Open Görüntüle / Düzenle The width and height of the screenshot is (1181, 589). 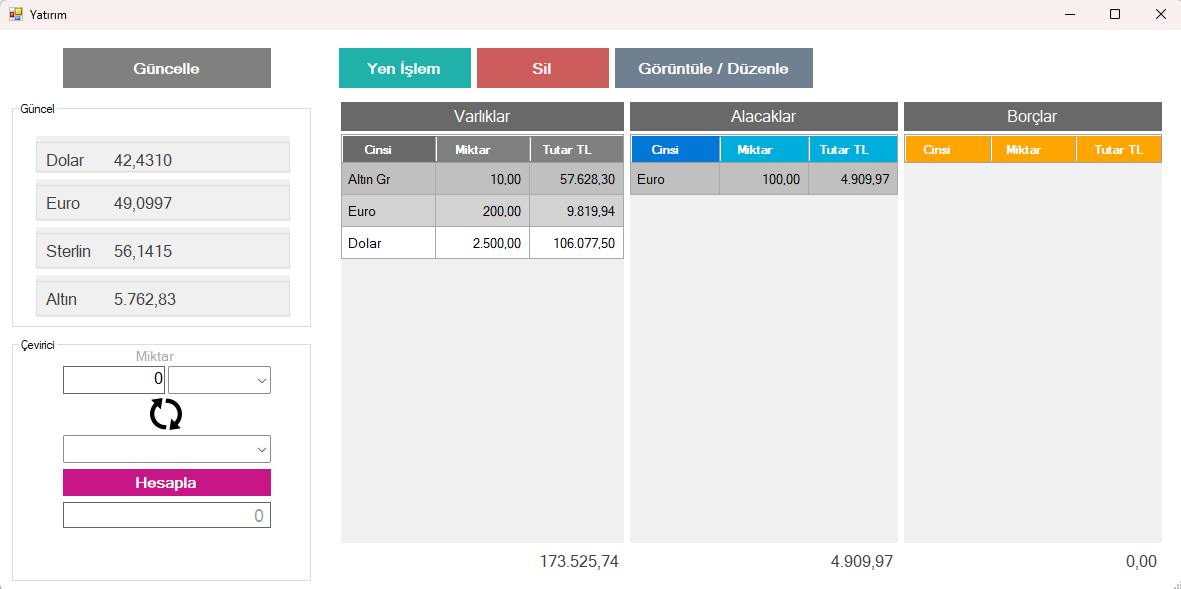(x=713, y=68)
